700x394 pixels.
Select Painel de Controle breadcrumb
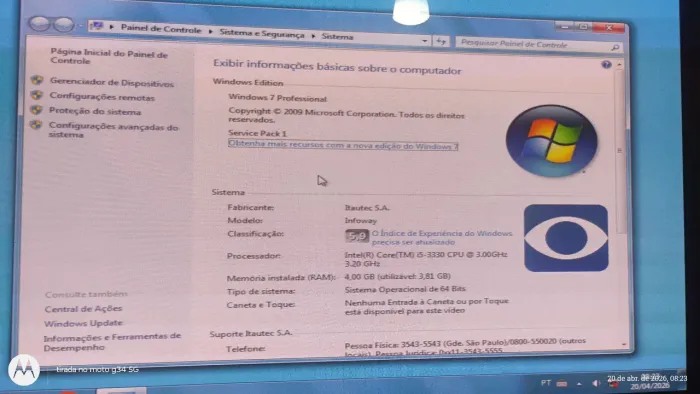pyautogui.click(x=161, y=29)
